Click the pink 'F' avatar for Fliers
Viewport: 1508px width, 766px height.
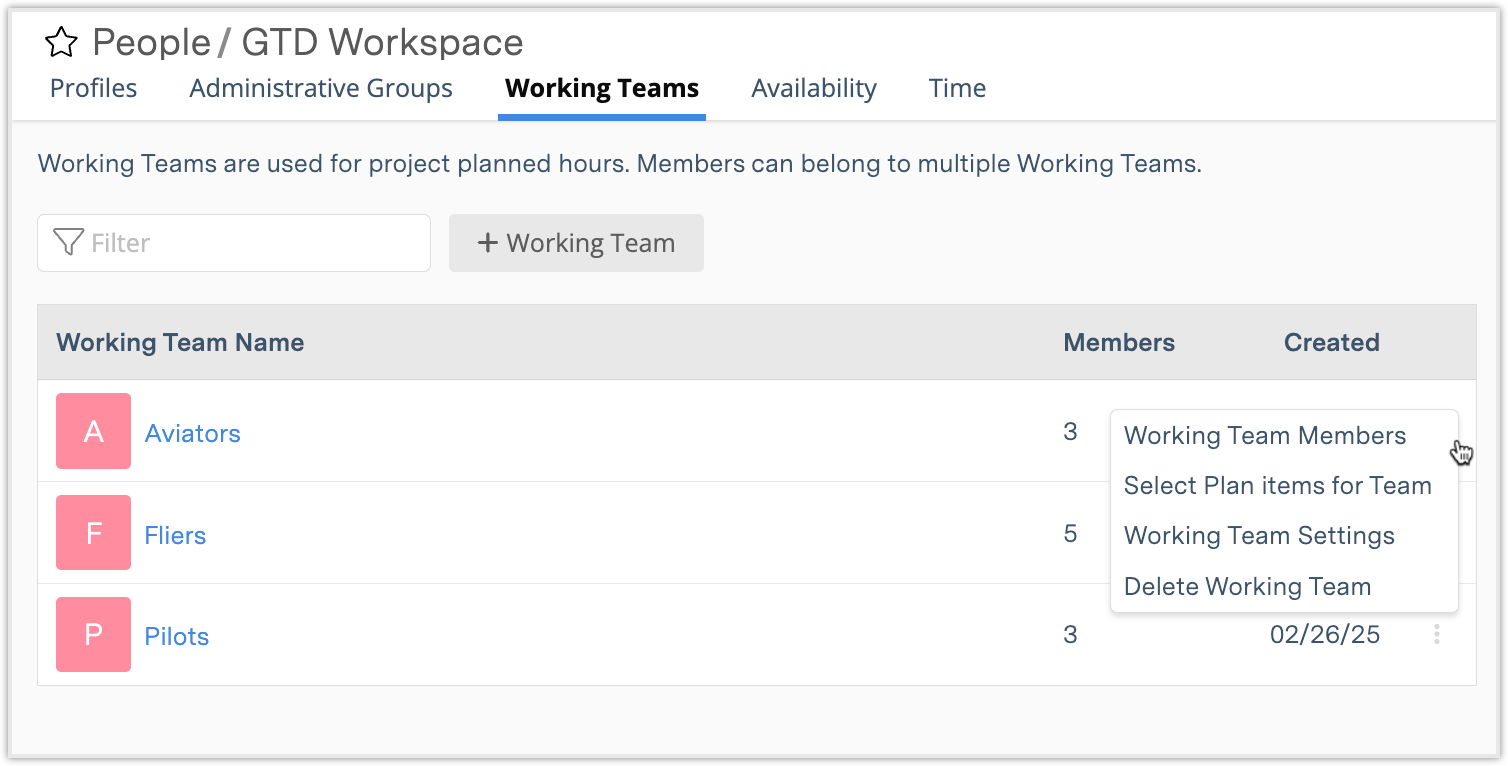point(93,533)
